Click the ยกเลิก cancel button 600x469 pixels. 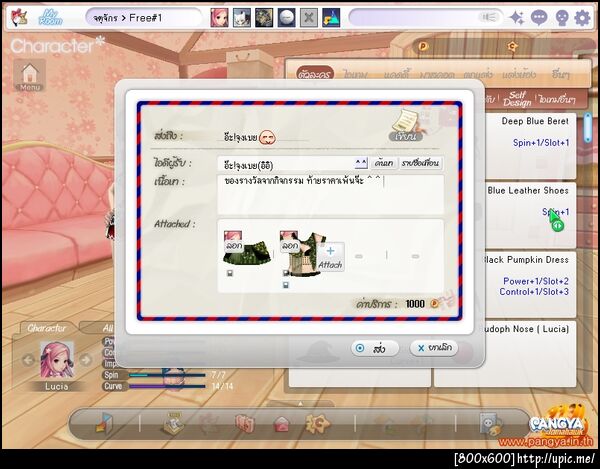[434, 348]
